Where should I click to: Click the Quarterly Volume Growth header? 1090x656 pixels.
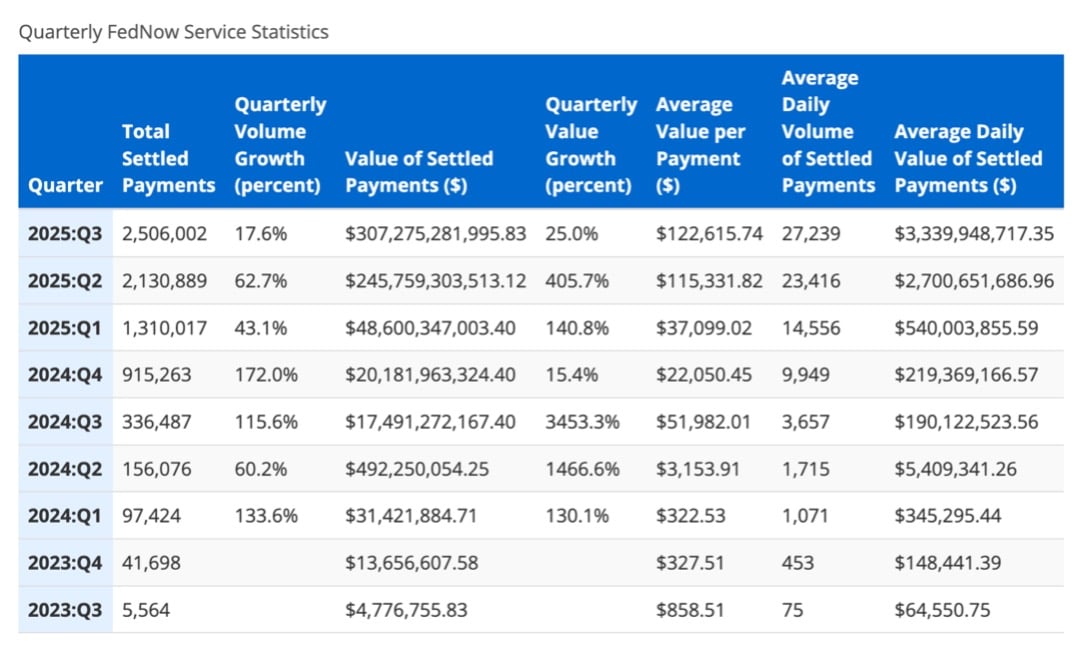point(280,145)
